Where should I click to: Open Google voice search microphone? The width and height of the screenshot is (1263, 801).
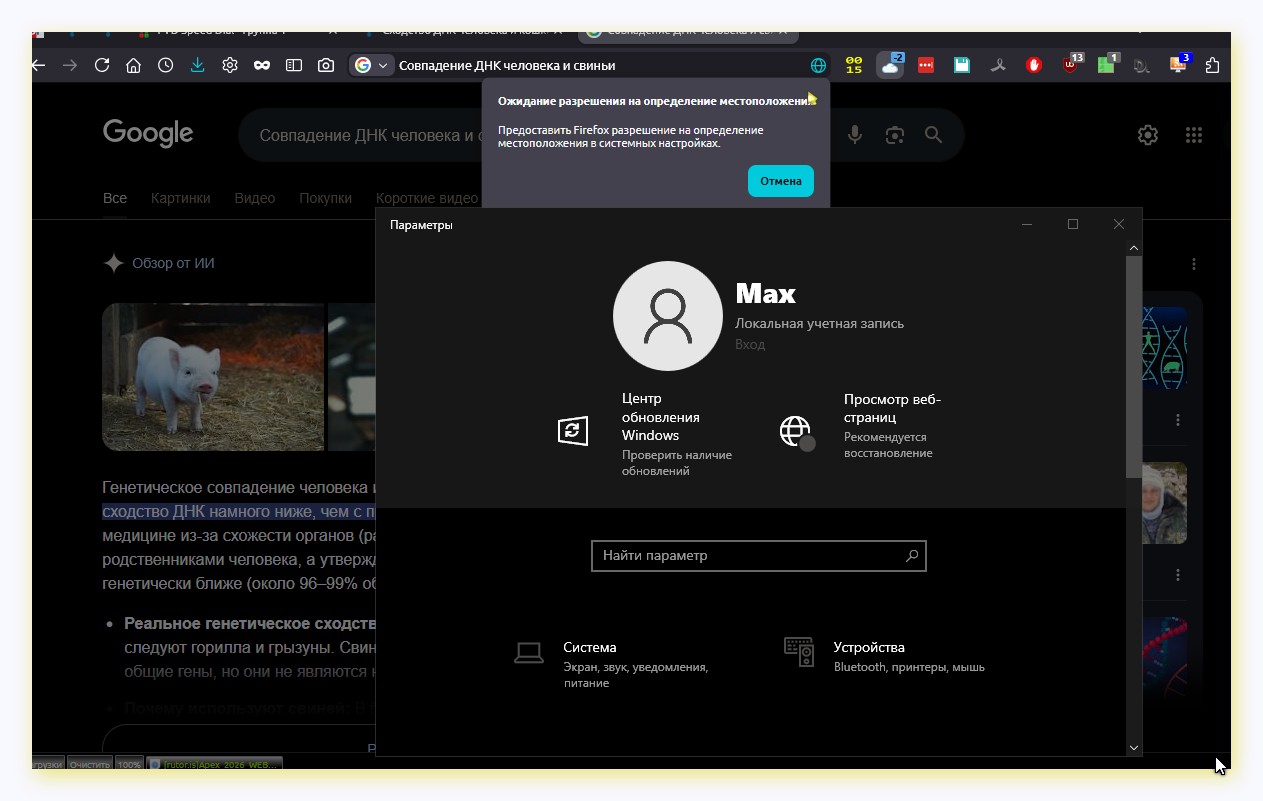pyautogui.click(x=855, y=135)
